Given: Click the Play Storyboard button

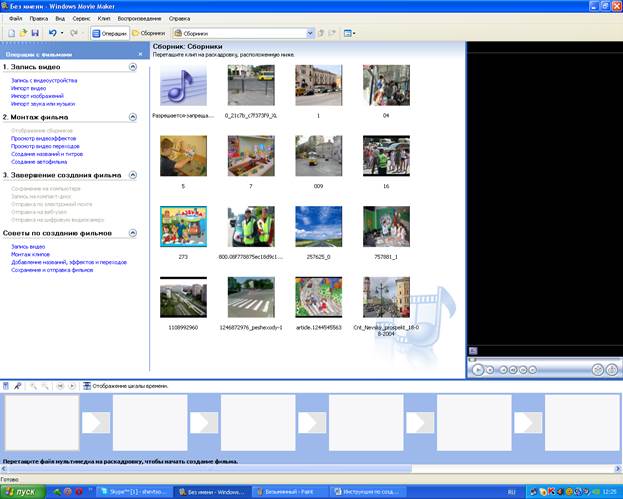Looking at the screenshot, I should [x=72, y=386].
